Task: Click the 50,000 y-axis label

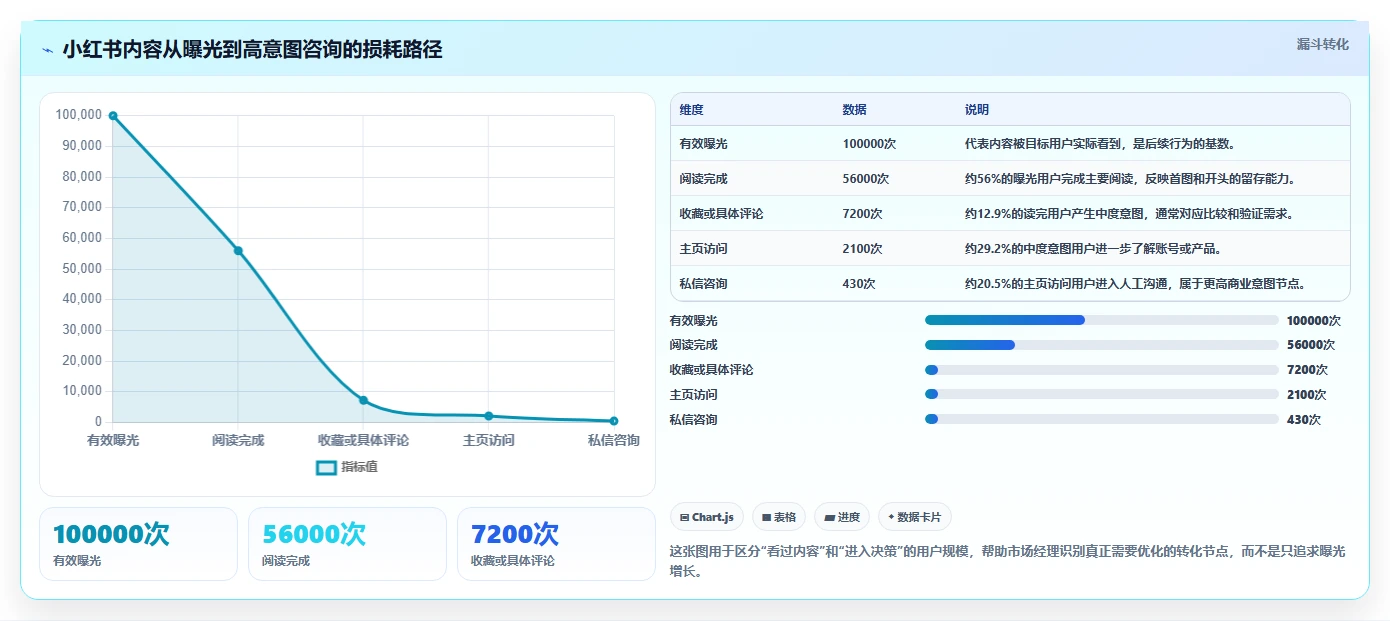Action: [82, 269]
